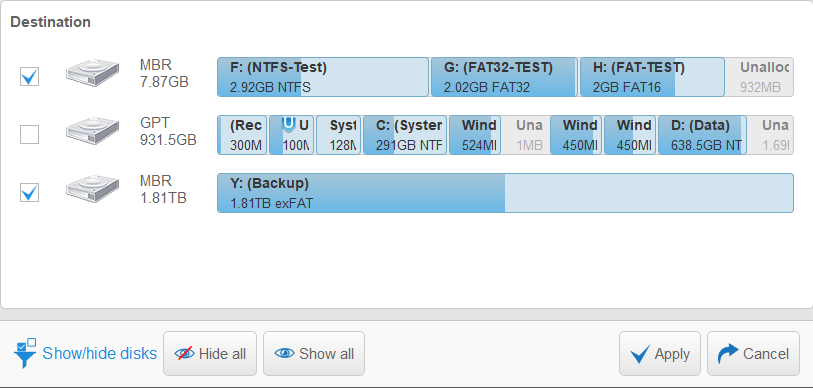Click the Show/hide disks link
Screen dimensions: 813x388
pos(100,354)
